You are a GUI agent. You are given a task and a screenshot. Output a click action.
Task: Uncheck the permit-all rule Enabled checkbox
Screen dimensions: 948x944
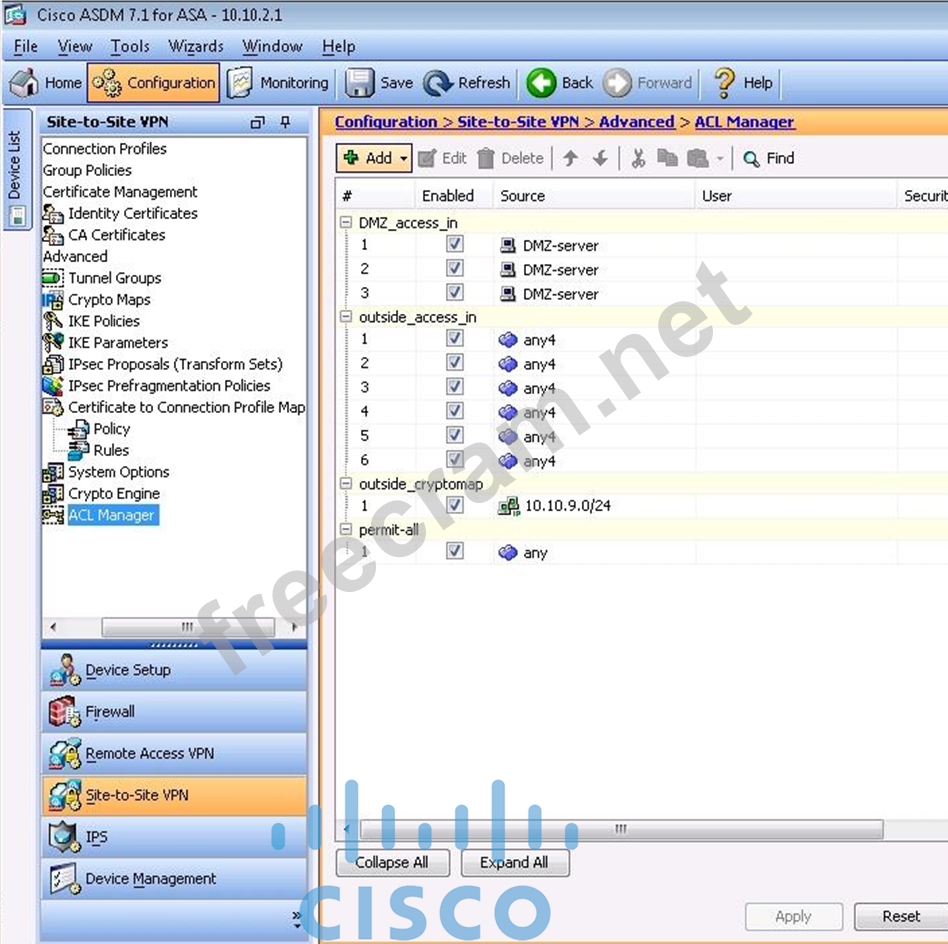pyautogui.click(x=455, y=552)
